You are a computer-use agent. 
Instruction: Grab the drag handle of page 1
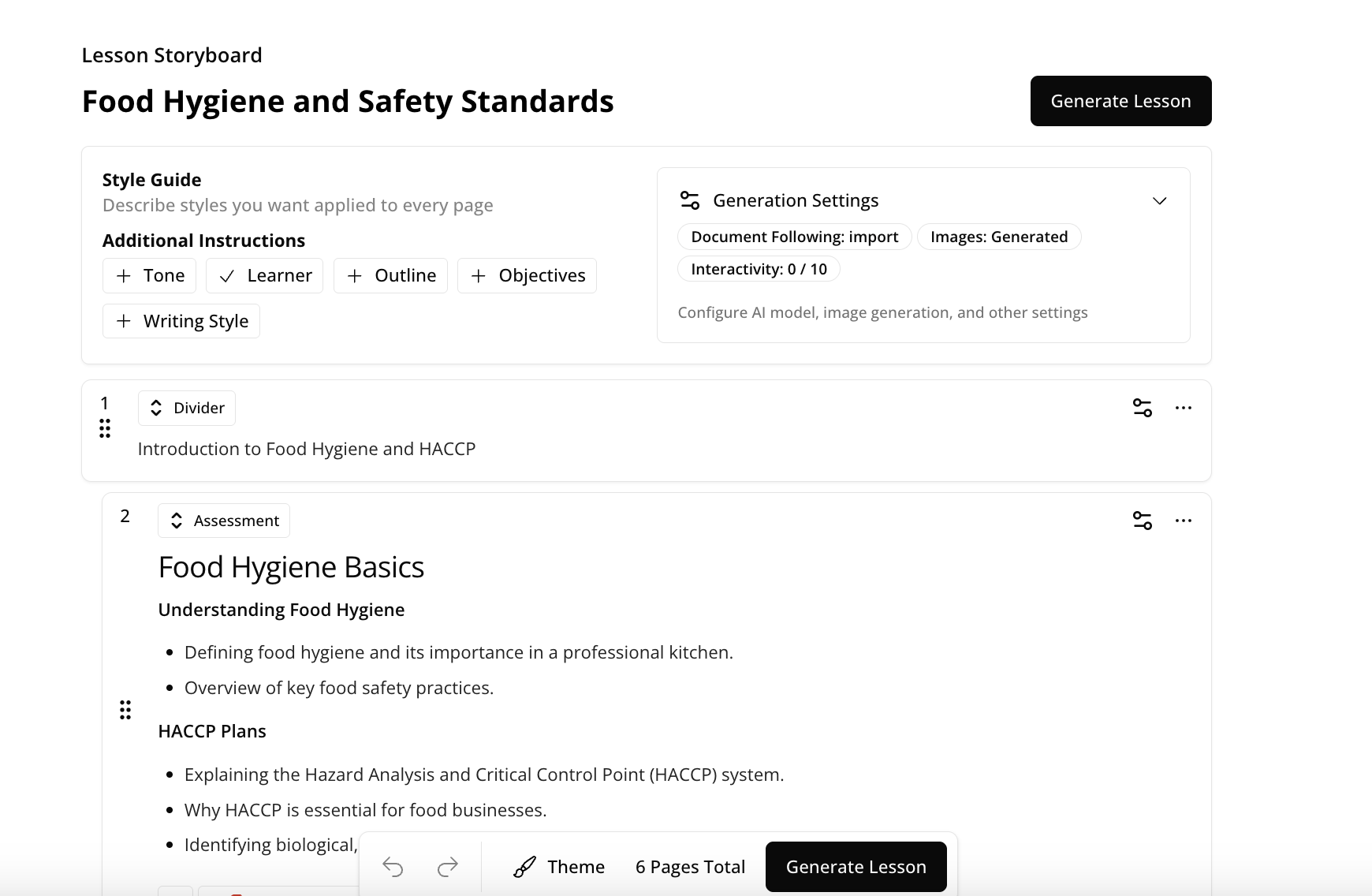105,428
